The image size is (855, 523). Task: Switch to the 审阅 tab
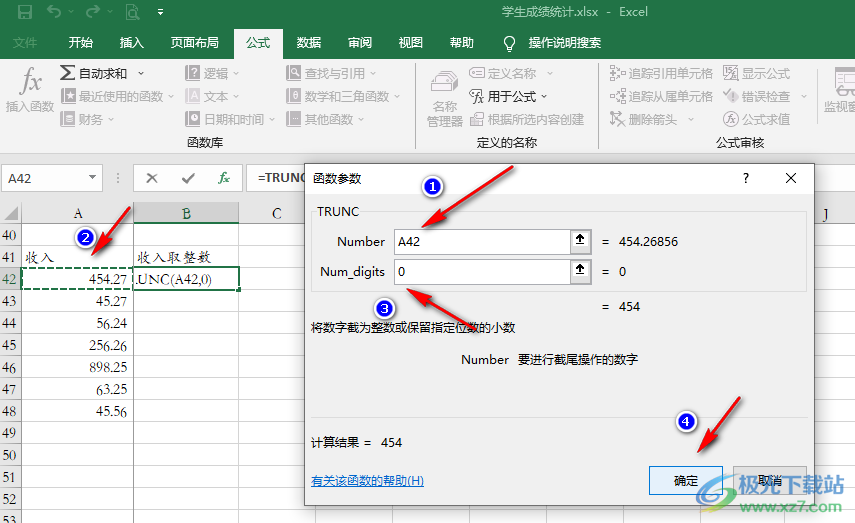[360, 43]
